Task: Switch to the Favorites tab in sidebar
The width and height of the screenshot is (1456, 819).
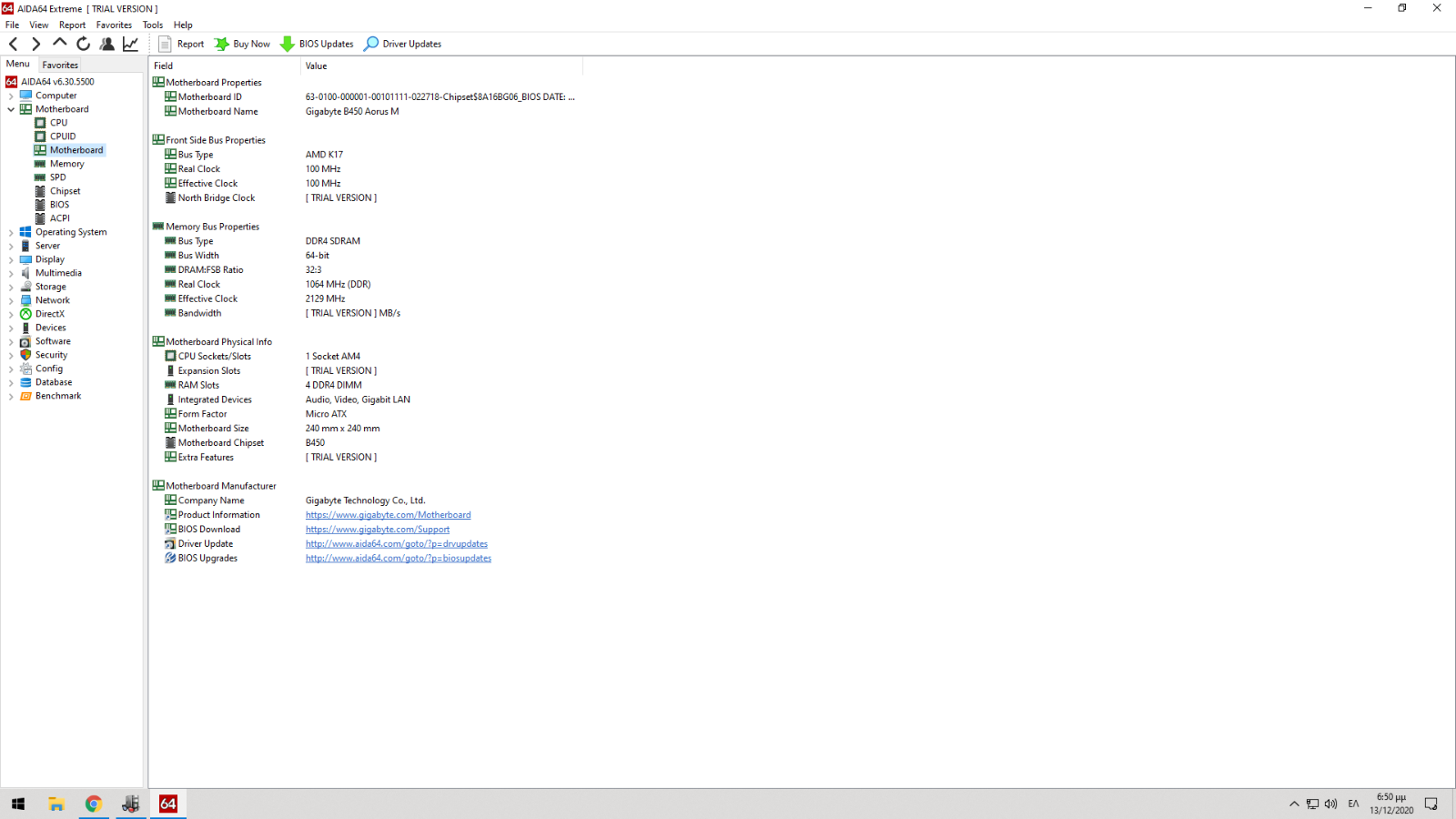Action: (x=60, y=65)
